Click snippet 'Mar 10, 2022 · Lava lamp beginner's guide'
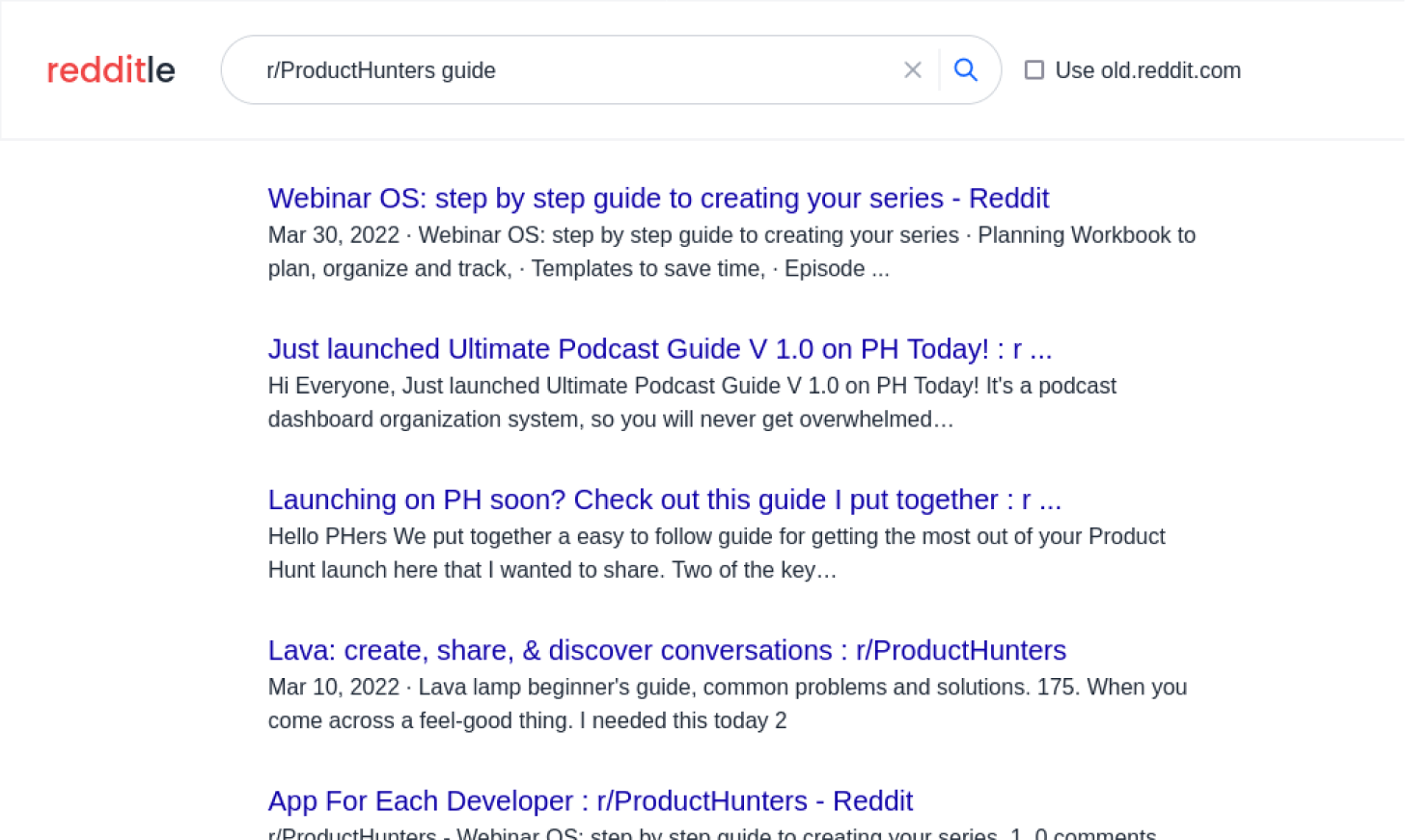This screenshot has height=840, width=1405. tap(728, 704)
